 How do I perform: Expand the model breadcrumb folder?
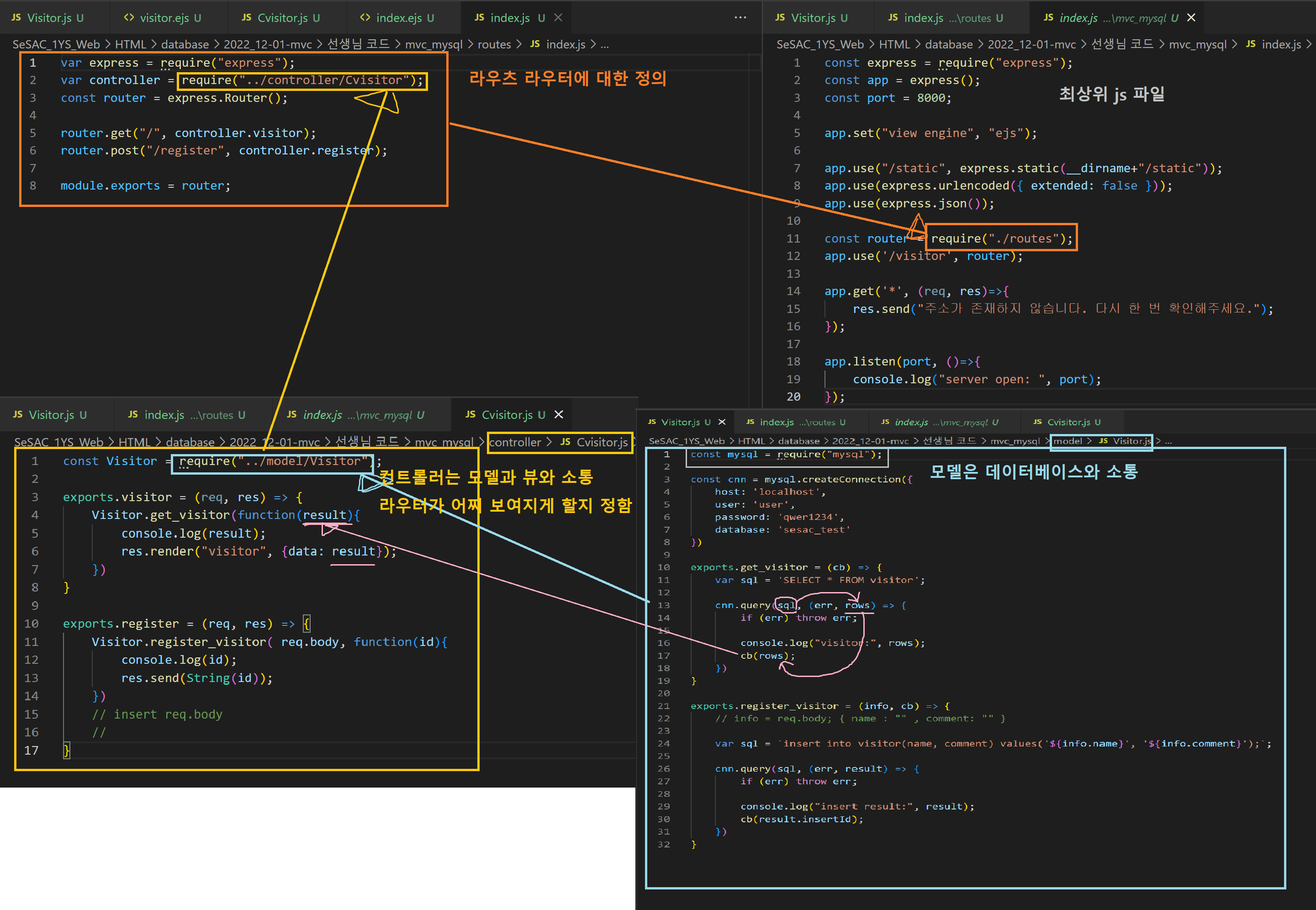pos(1068,441)
